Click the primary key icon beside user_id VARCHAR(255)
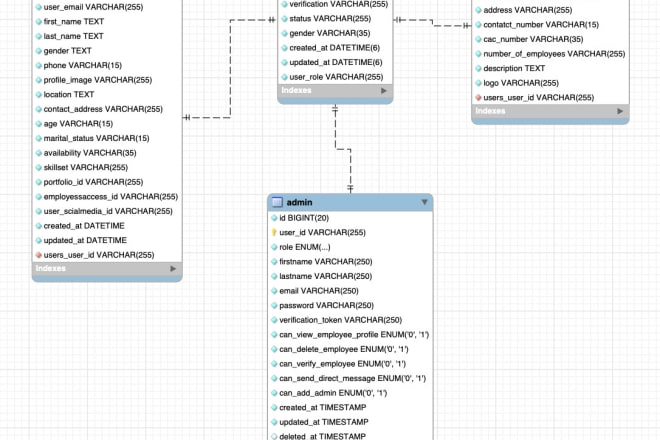 274,232
